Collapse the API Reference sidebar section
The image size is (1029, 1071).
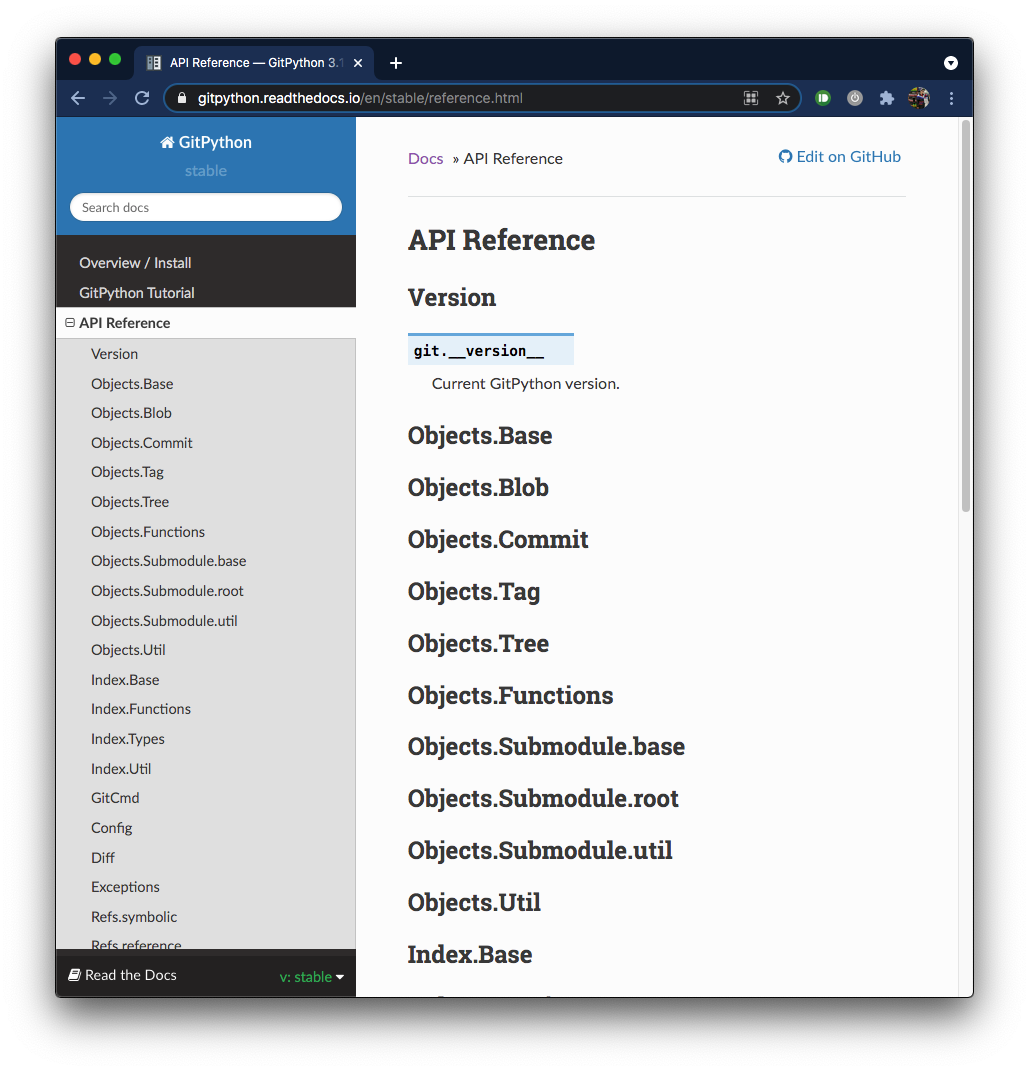(70, 322)
